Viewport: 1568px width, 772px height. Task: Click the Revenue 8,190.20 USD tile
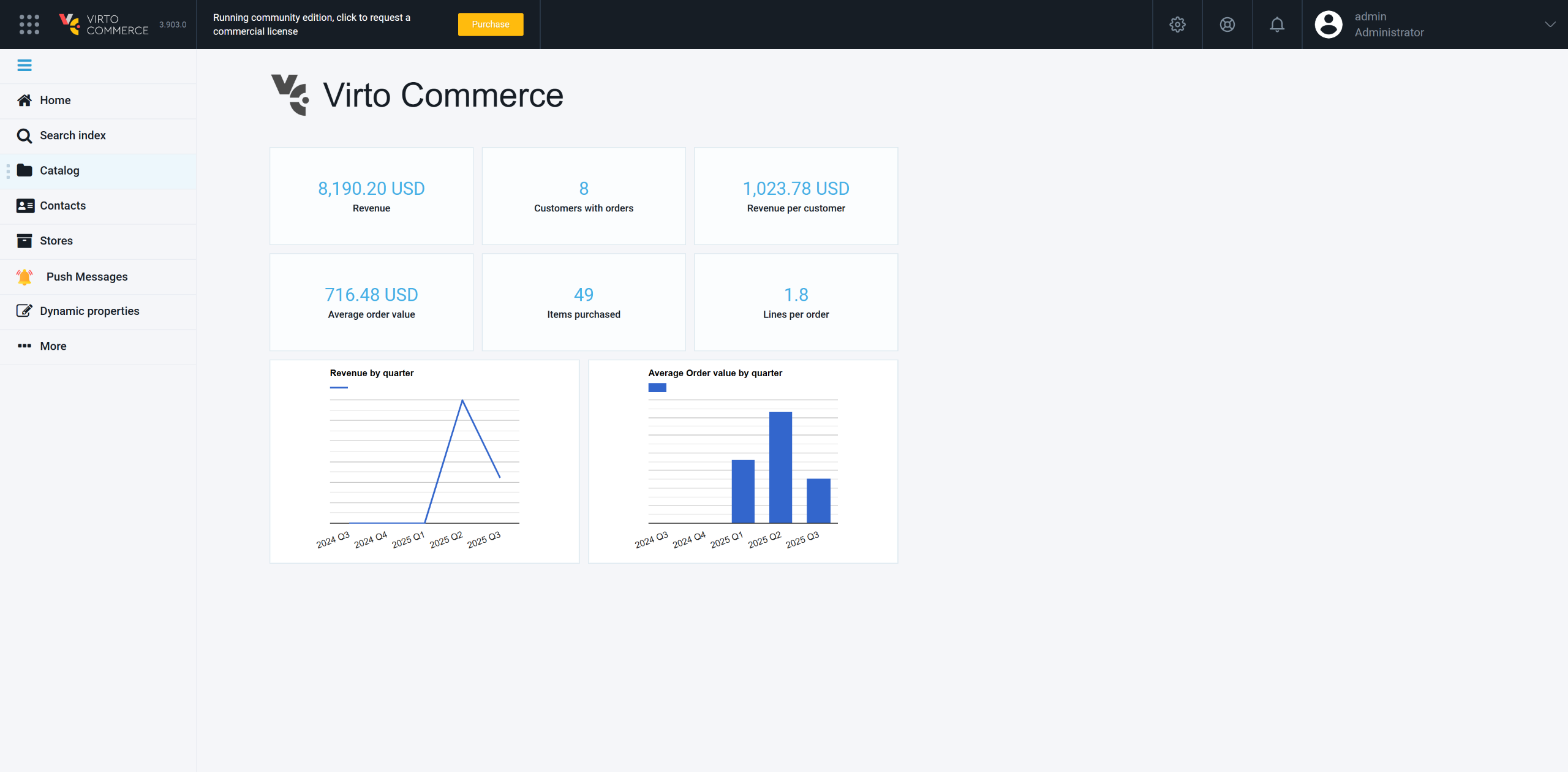click(371, 196)
